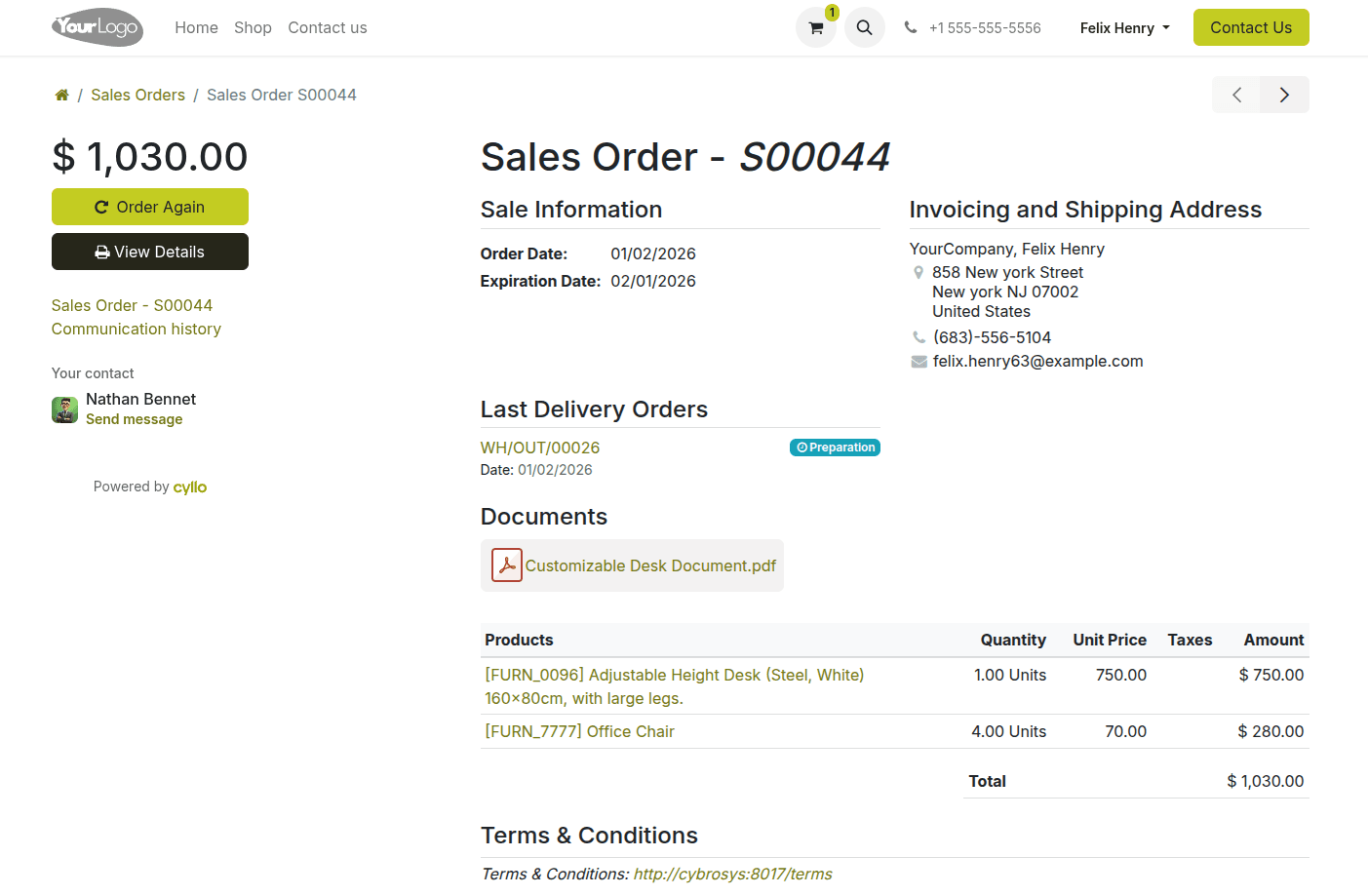Screen dimensions: 1368x896
Task: Click the green Contact Us button
Action: pos(1250,28)
